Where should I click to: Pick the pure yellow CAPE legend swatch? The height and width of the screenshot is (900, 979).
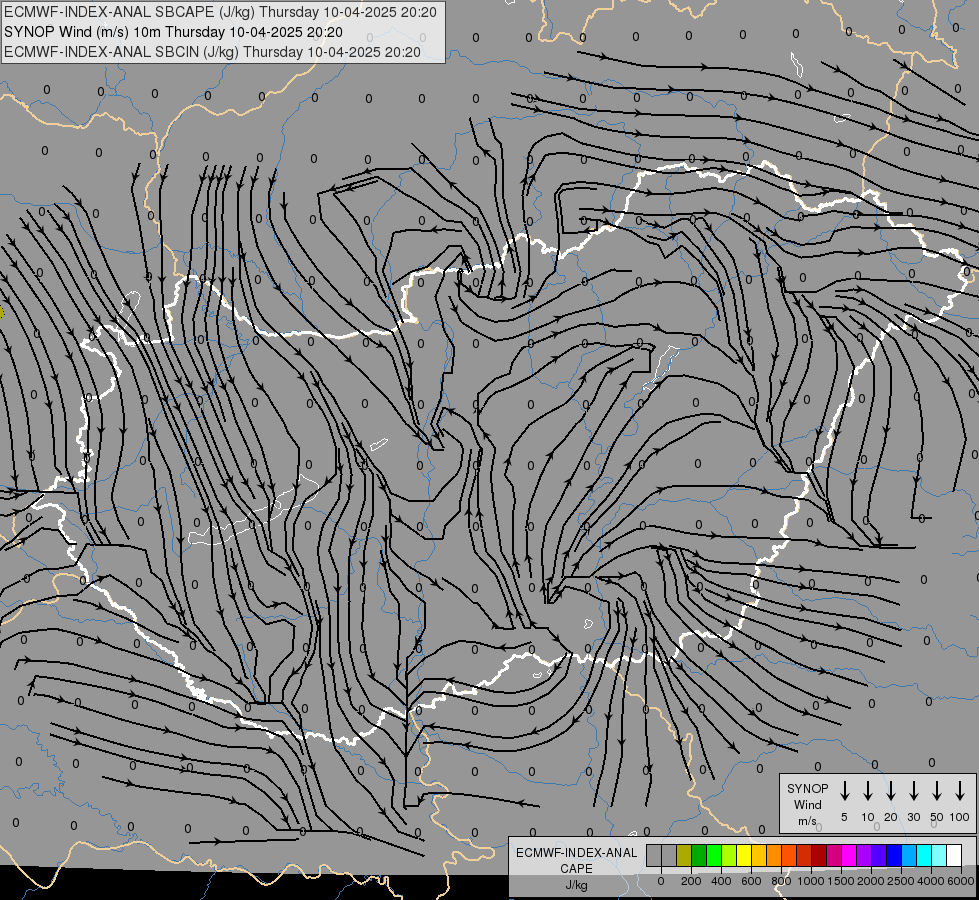744,855
